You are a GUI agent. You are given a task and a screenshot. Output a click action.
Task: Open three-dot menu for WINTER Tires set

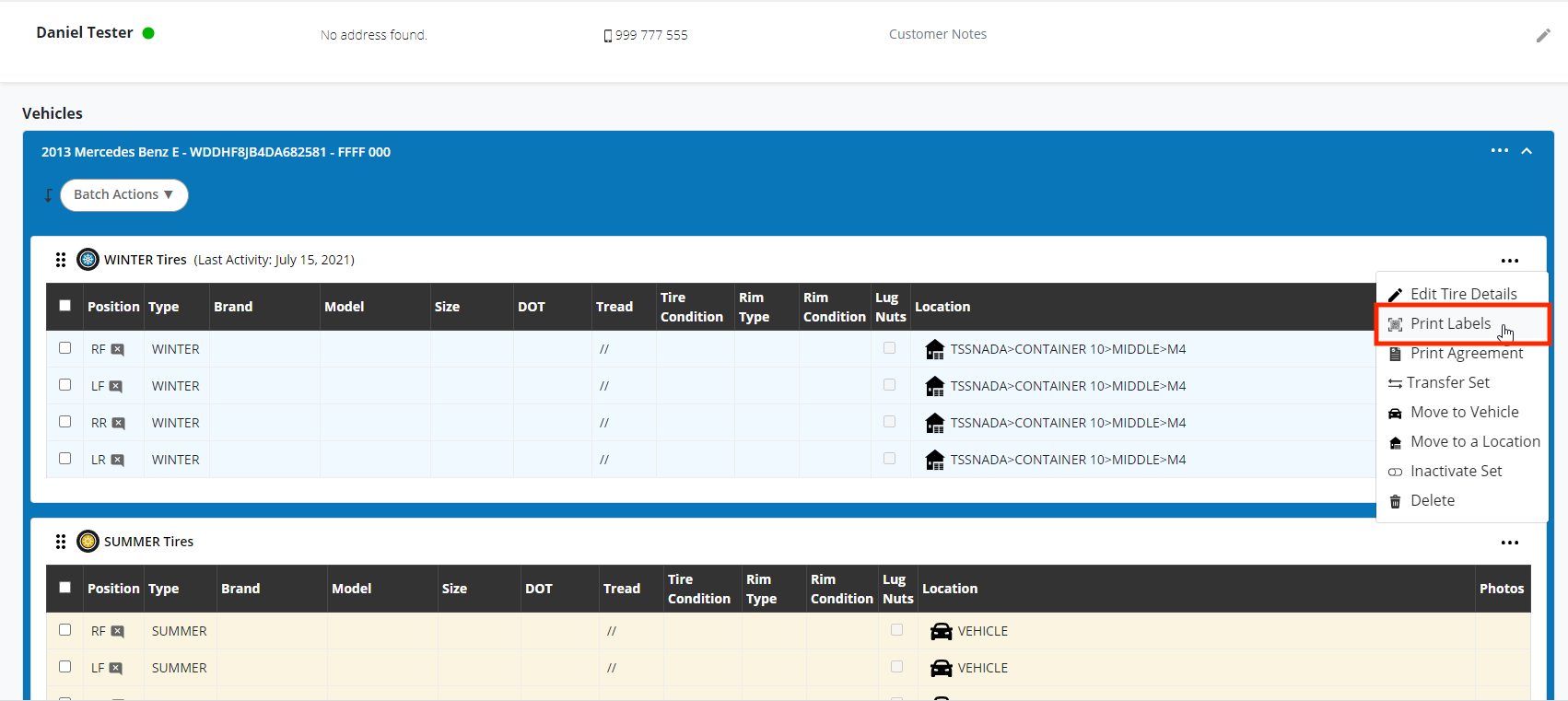(x=1510, y=261)
